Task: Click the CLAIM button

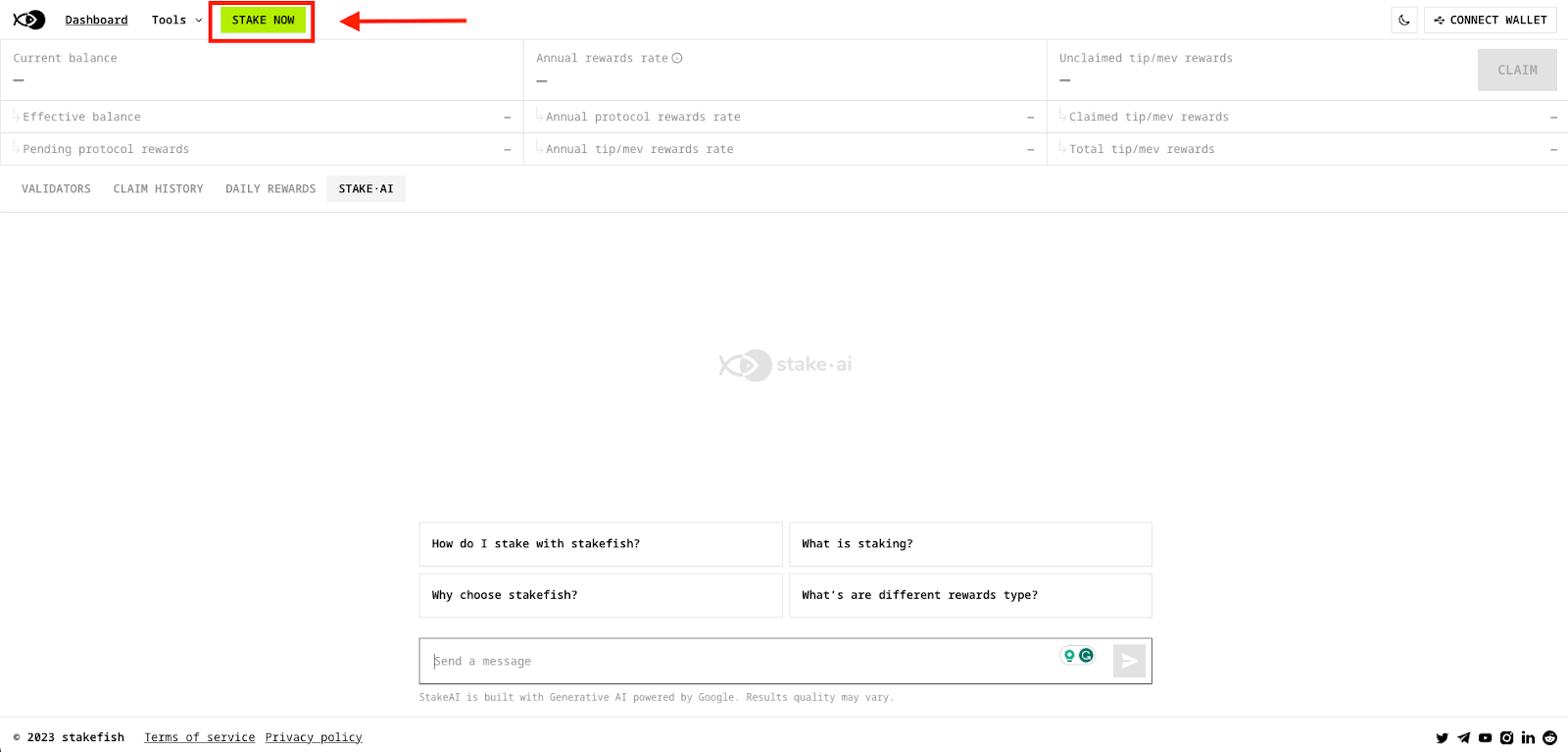Action: (x=1517, y=70)
